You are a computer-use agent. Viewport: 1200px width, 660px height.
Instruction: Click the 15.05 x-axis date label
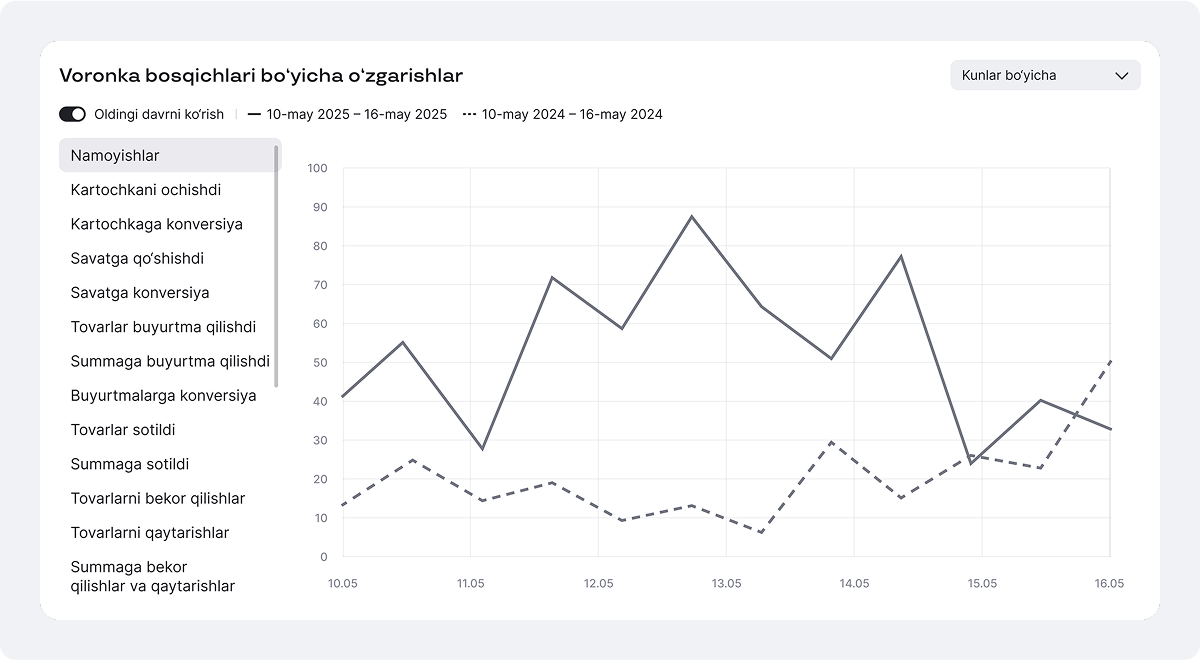coord(982,583)
